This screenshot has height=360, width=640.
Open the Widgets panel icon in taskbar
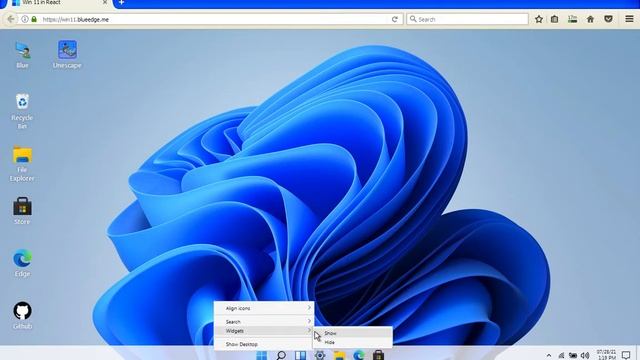[300, 355]
